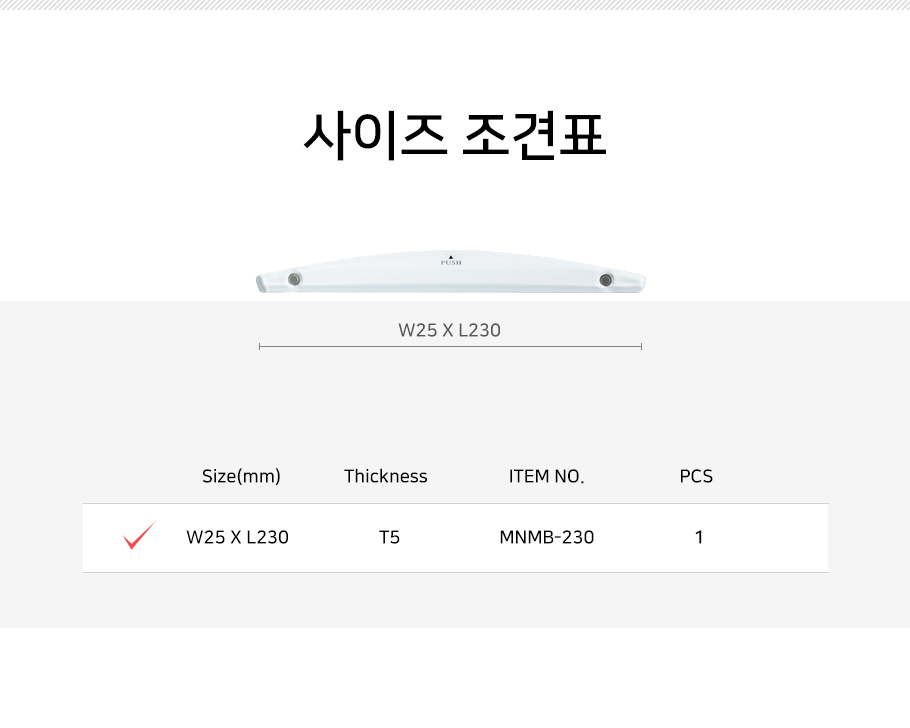
Task: Click the right screw on the bar
Action: [x=606, y=279]
